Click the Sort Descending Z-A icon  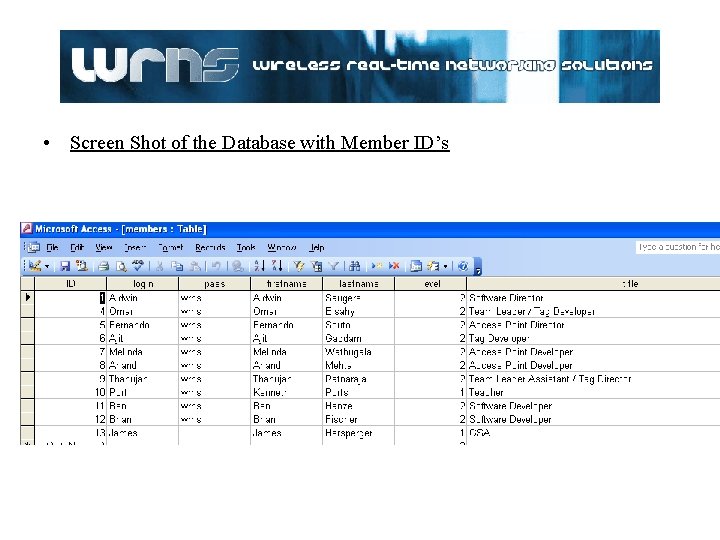pos(277,266)
